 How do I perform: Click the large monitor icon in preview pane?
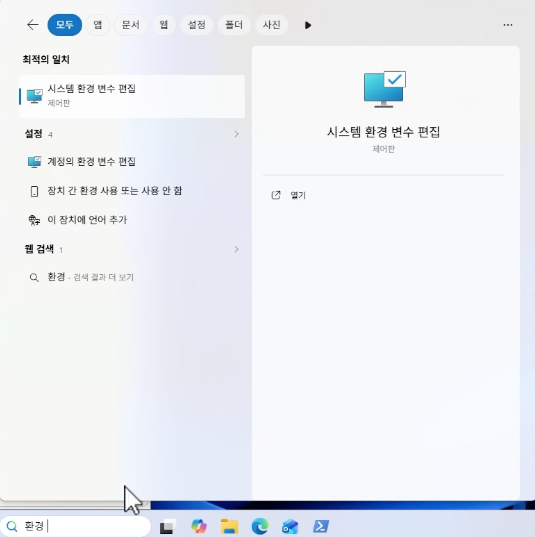click(x=384, y=89)
